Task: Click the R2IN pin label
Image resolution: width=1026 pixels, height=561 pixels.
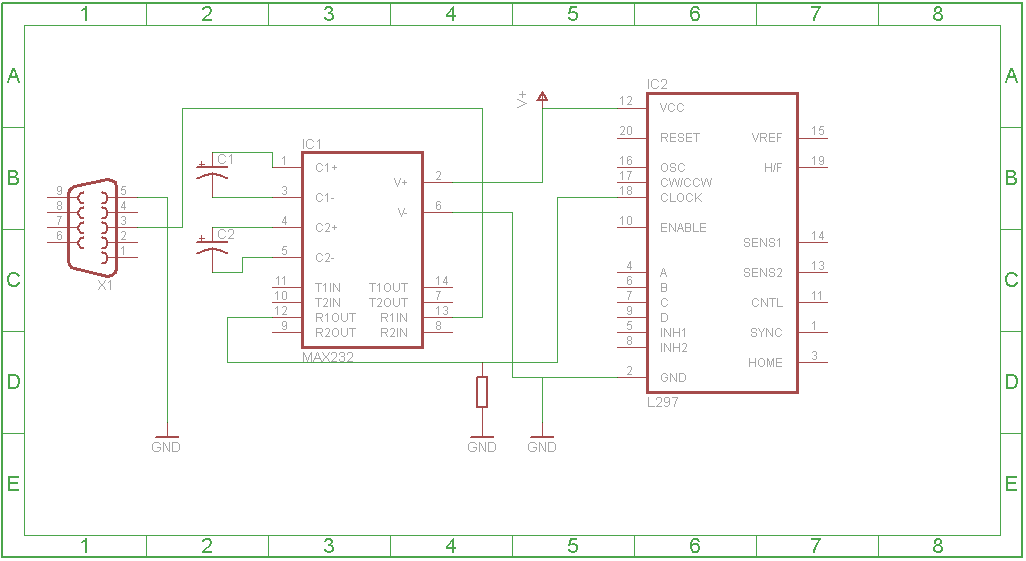Action: coord(394,333)
